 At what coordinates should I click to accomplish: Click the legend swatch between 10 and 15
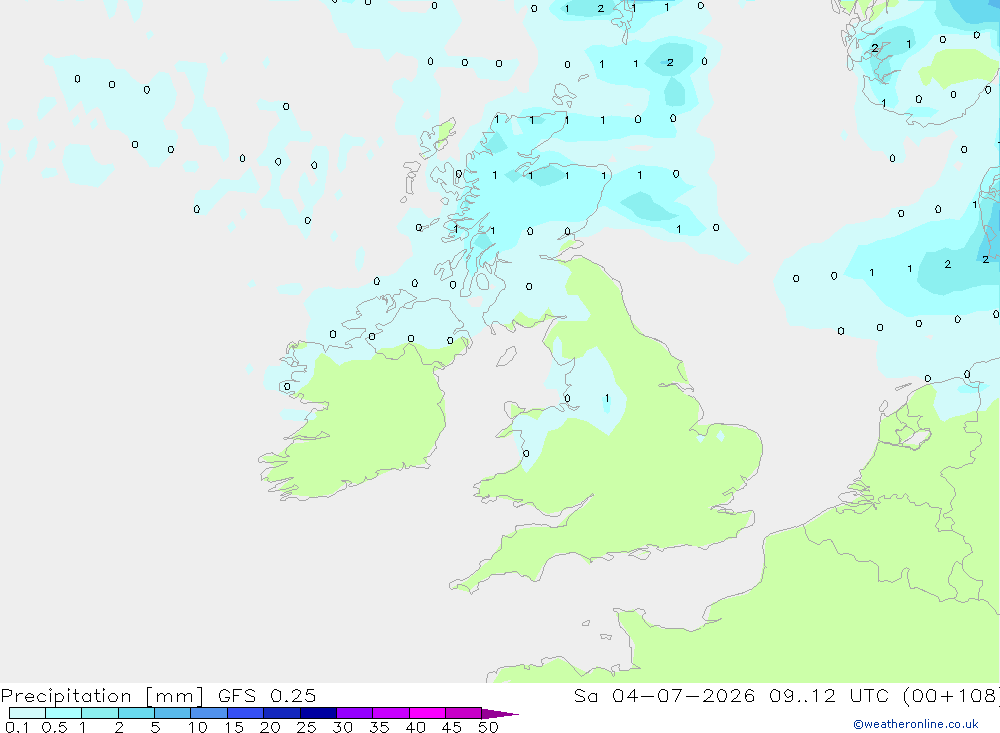(x=209, y=713)
